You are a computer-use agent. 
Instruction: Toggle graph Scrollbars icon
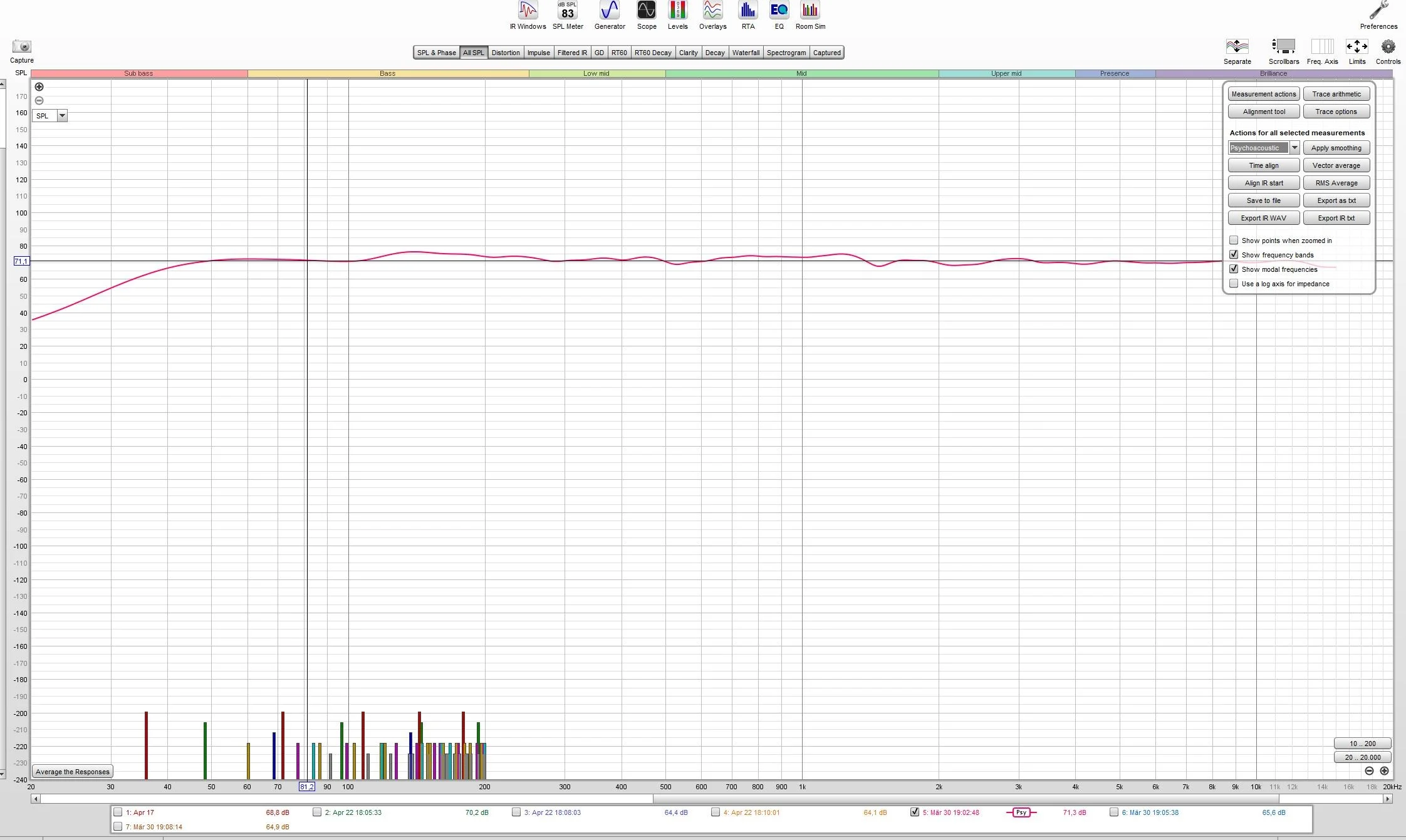(x=1283, y=51)
